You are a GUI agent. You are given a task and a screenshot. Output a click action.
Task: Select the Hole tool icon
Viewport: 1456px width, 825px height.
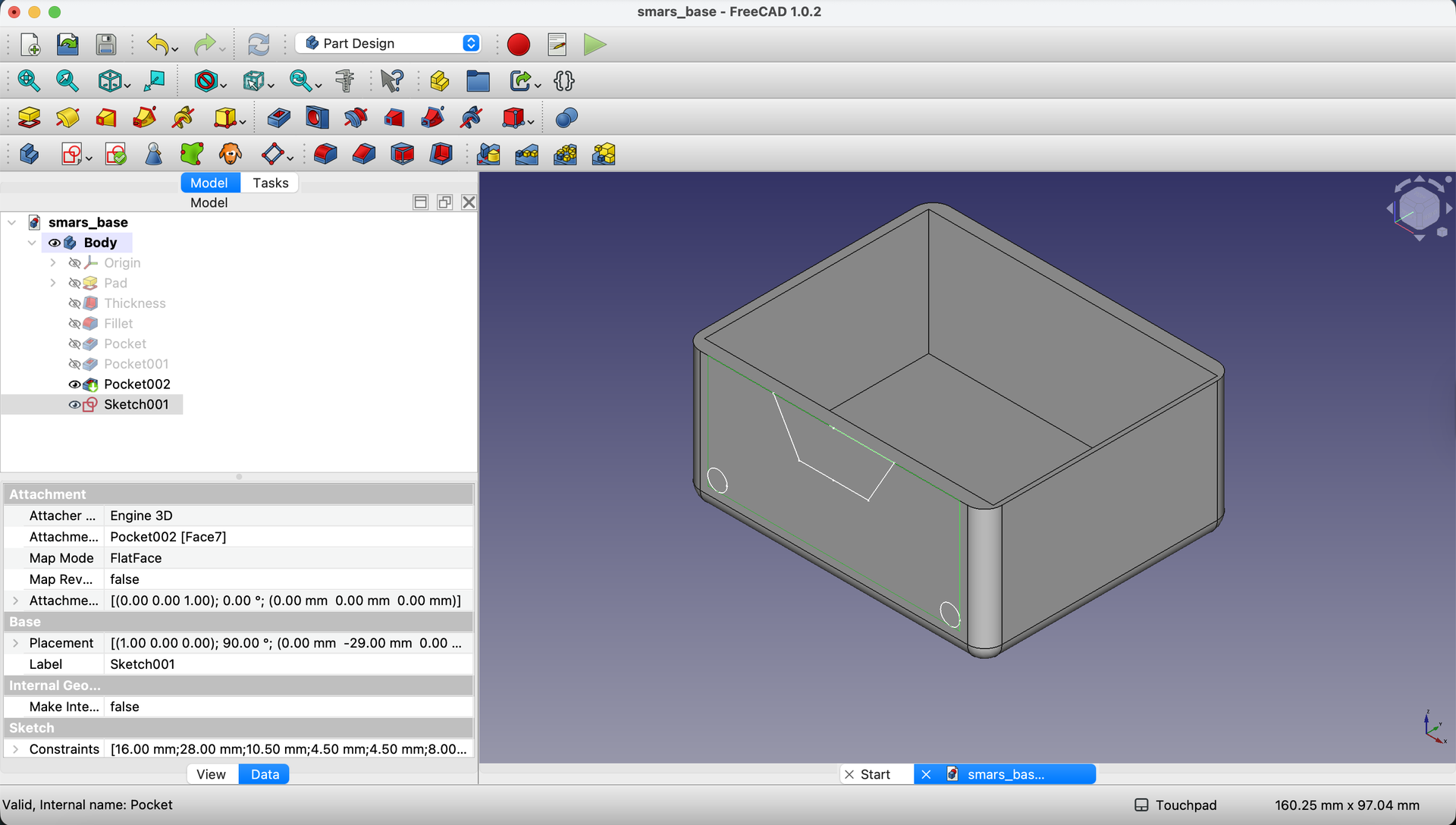pos(317,118)
